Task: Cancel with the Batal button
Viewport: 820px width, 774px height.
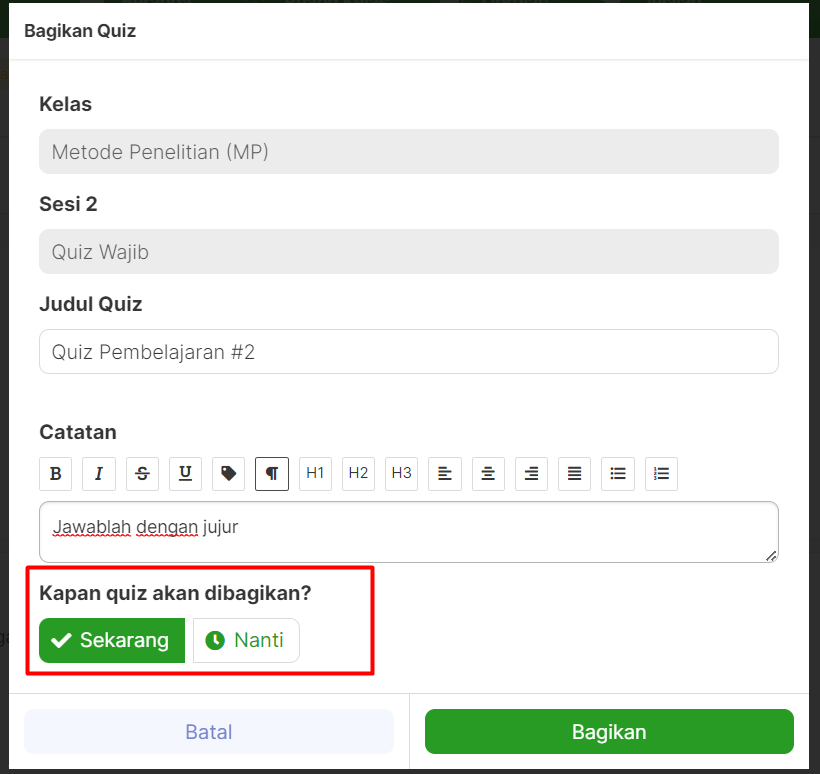Action: click(209, 732)
